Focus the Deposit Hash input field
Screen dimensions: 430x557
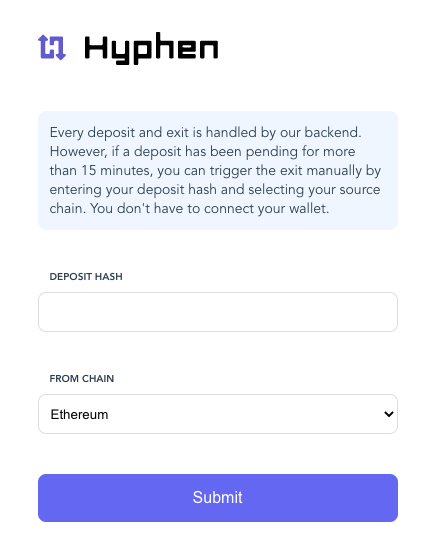[218, 312]
